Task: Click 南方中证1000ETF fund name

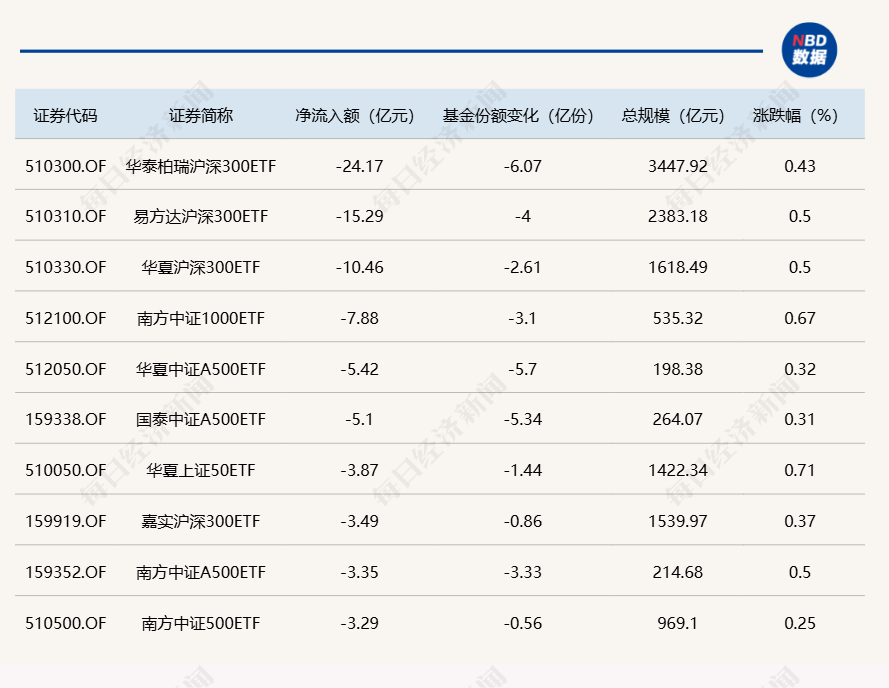Action: pyautogui.click(x=201, y=319)
